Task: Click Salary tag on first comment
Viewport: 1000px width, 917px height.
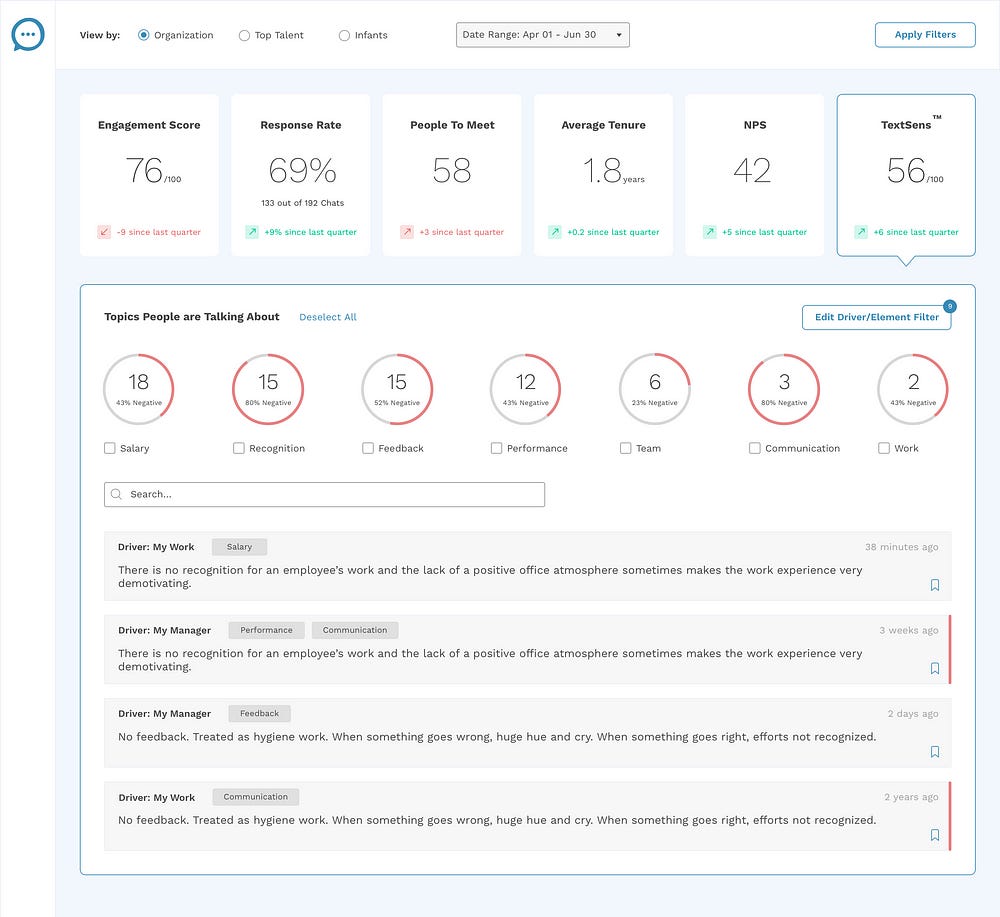Action: click(239, 547)
